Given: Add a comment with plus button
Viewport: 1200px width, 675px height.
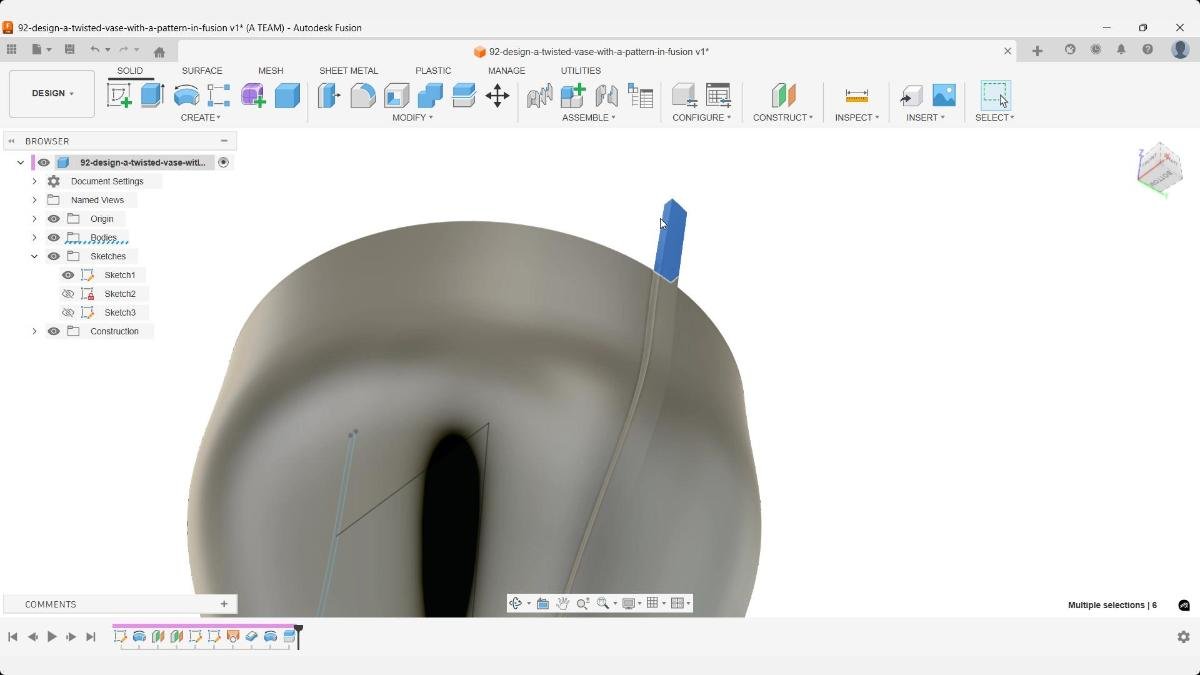Looking at the screenshot, I should tap(224, 604).
